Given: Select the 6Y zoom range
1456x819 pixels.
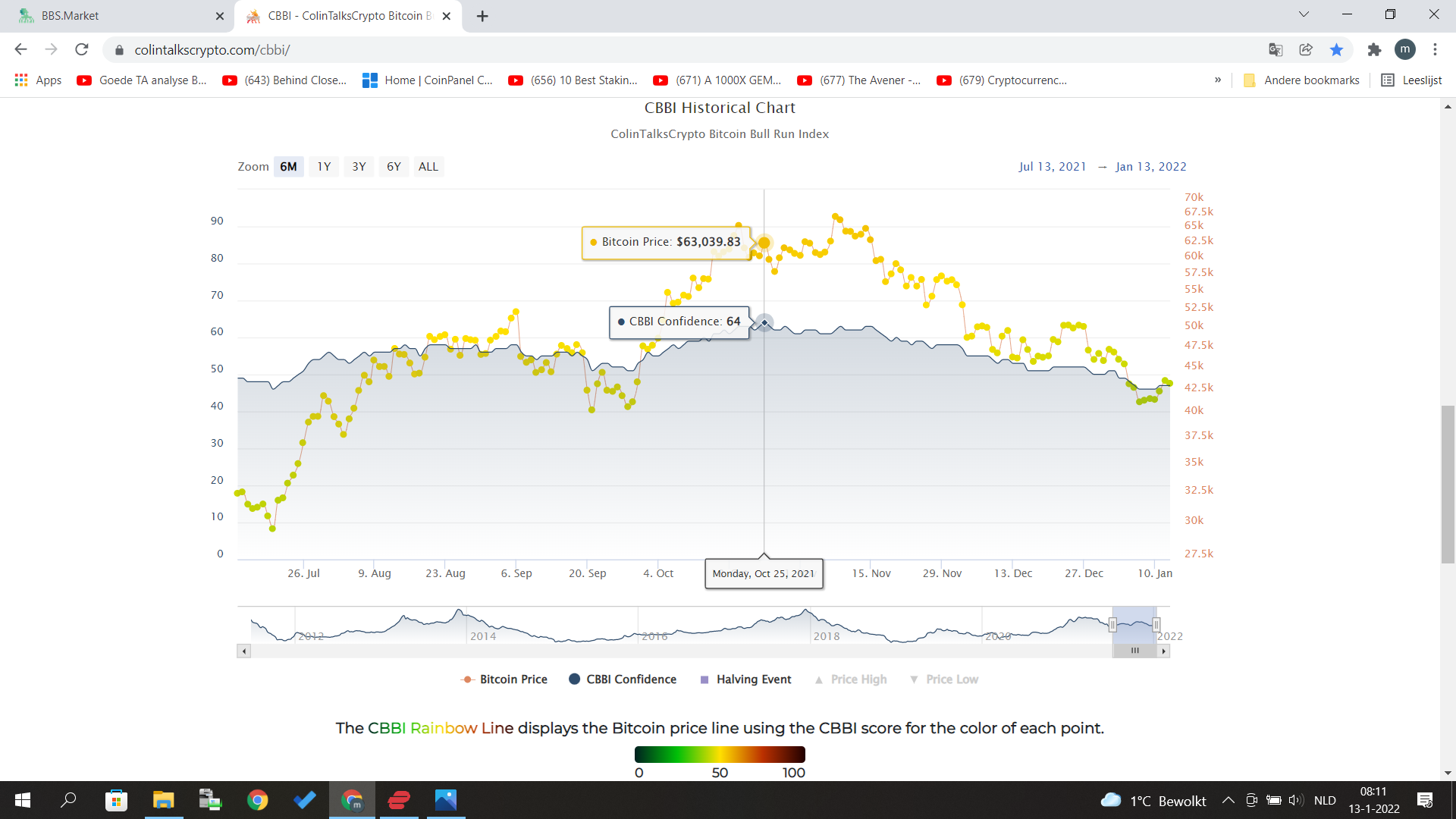Looking at the screenshot, I should (394, 167).
